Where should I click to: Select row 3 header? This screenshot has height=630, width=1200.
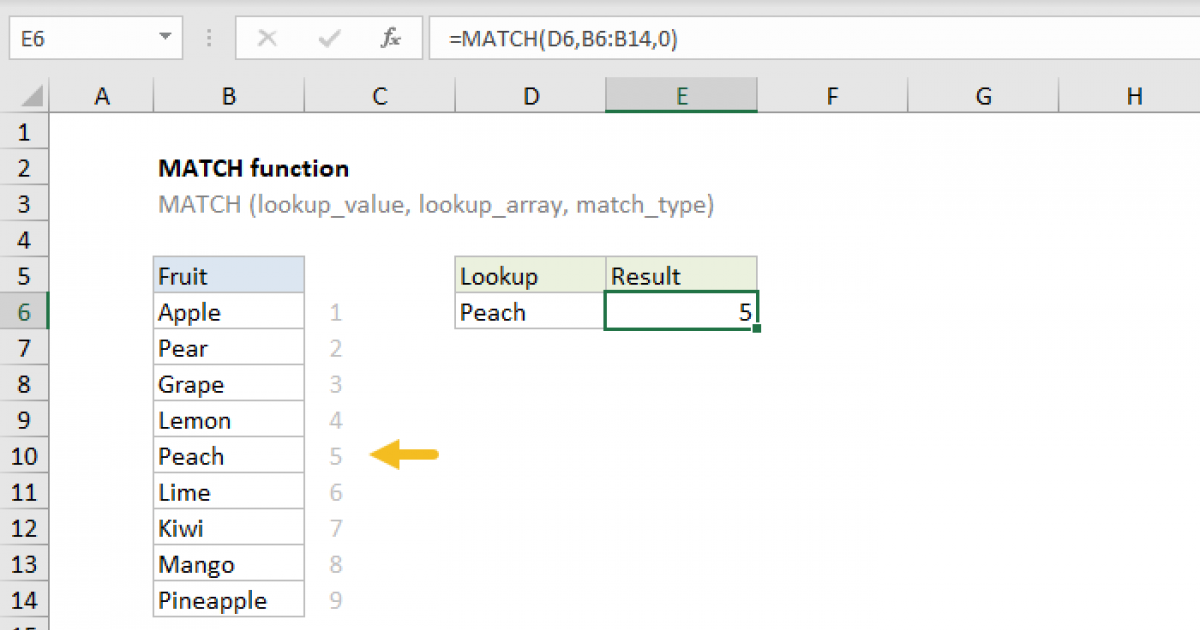[25, 204]
